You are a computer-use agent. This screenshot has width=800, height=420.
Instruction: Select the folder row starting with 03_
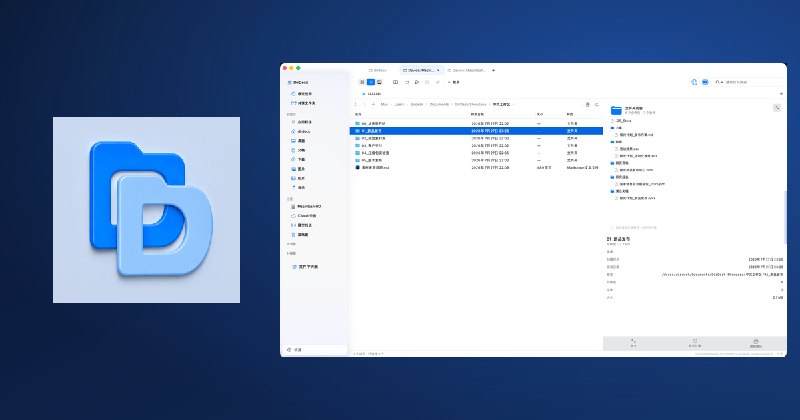tap(477, 145)
